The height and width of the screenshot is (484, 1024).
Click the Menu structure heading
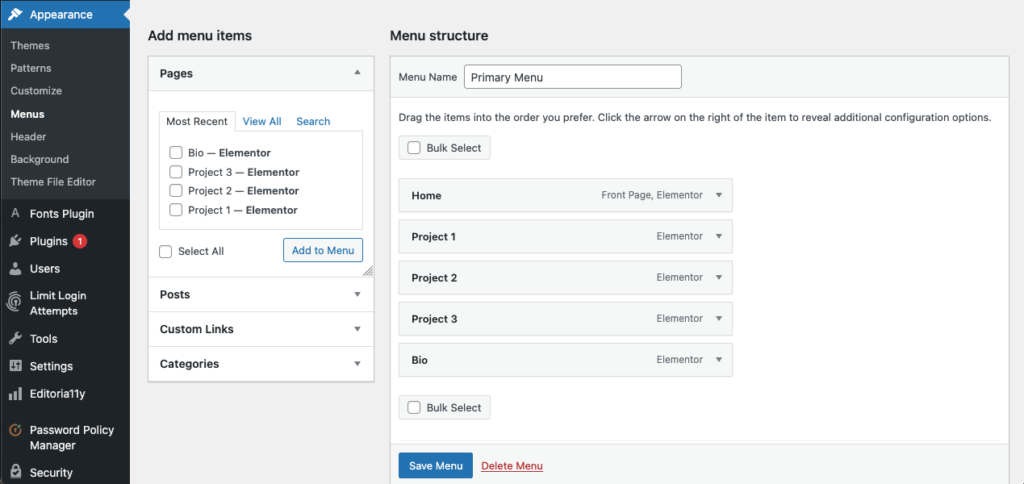(x=439, y=35)
